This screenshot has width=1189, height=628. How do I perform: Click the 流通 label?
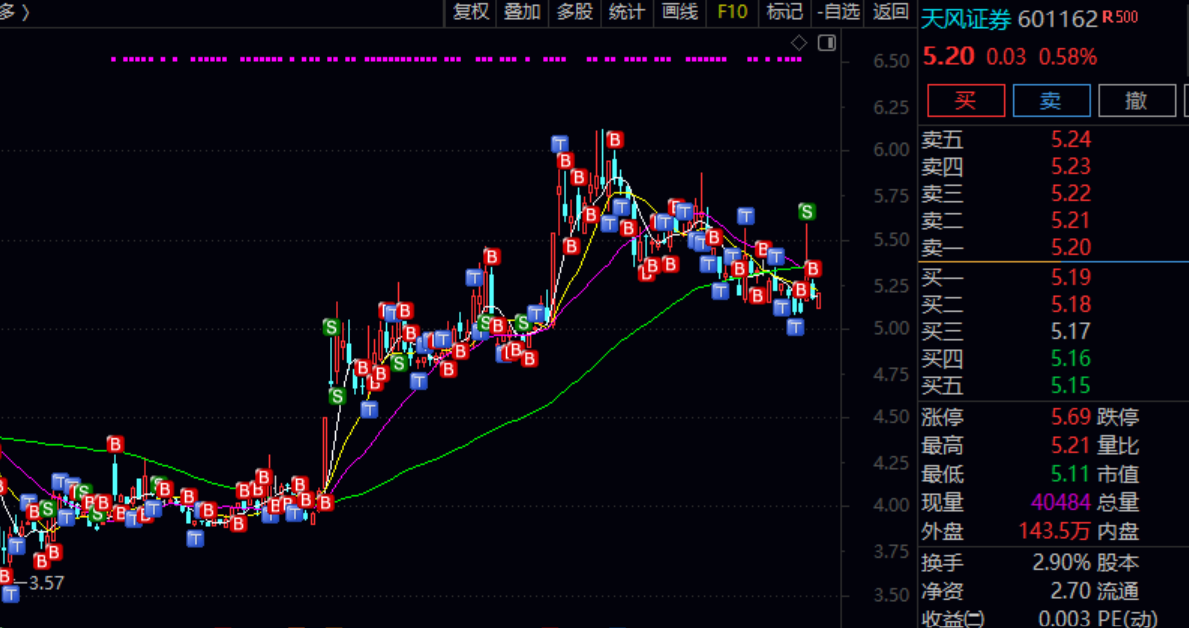(1118, 591)
